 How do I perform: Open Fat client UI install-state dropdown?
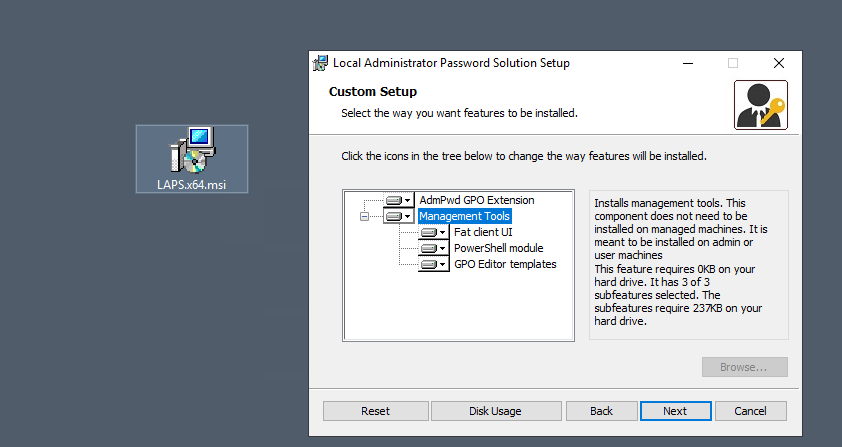click(433, 233)
